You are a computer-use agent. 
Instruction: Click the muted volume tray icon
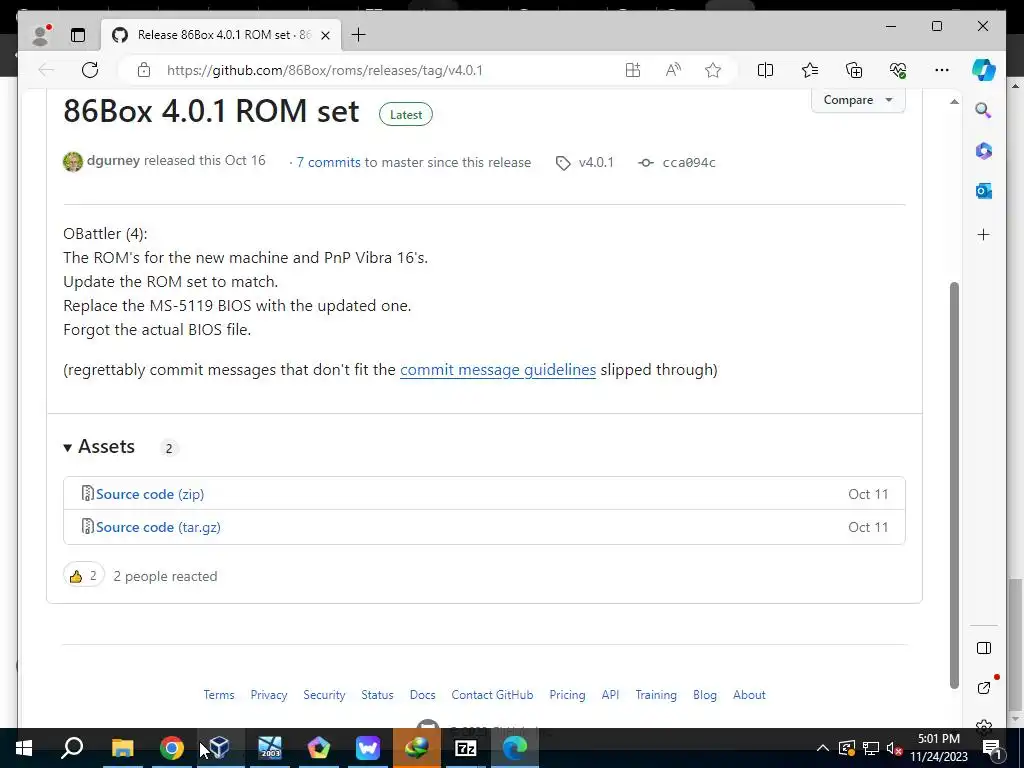point(895,748)
